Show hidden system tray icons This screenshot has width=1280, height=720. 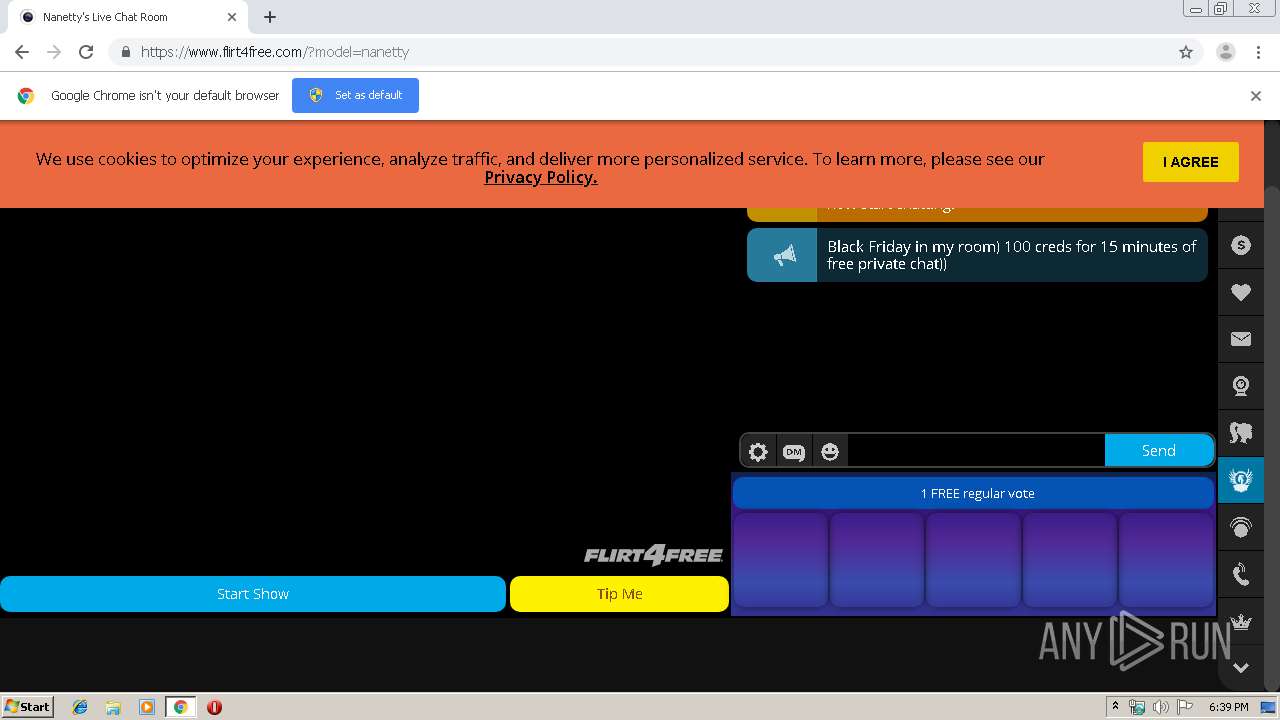(x=1115, y=707)
